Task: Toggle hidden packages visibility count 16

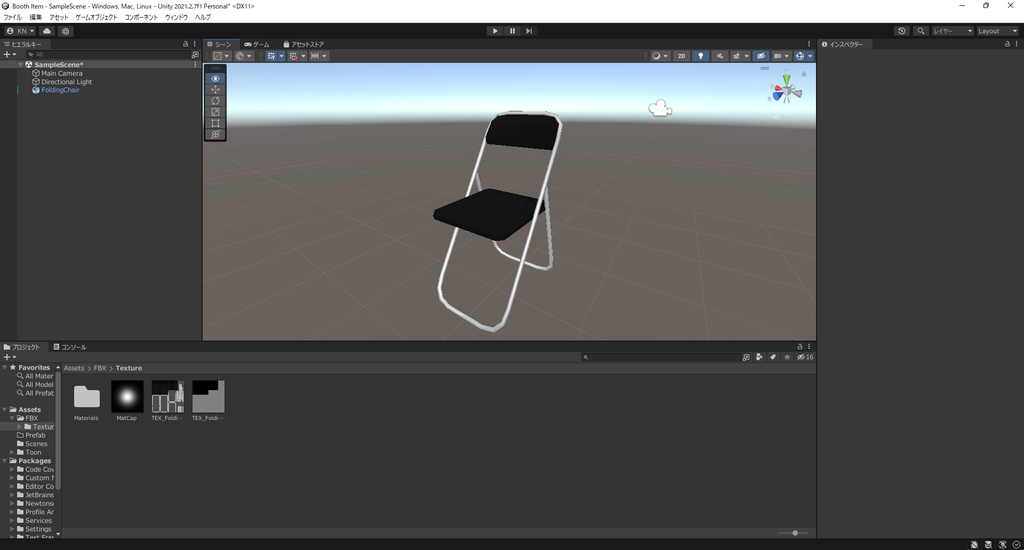Action: pos(805,357)
